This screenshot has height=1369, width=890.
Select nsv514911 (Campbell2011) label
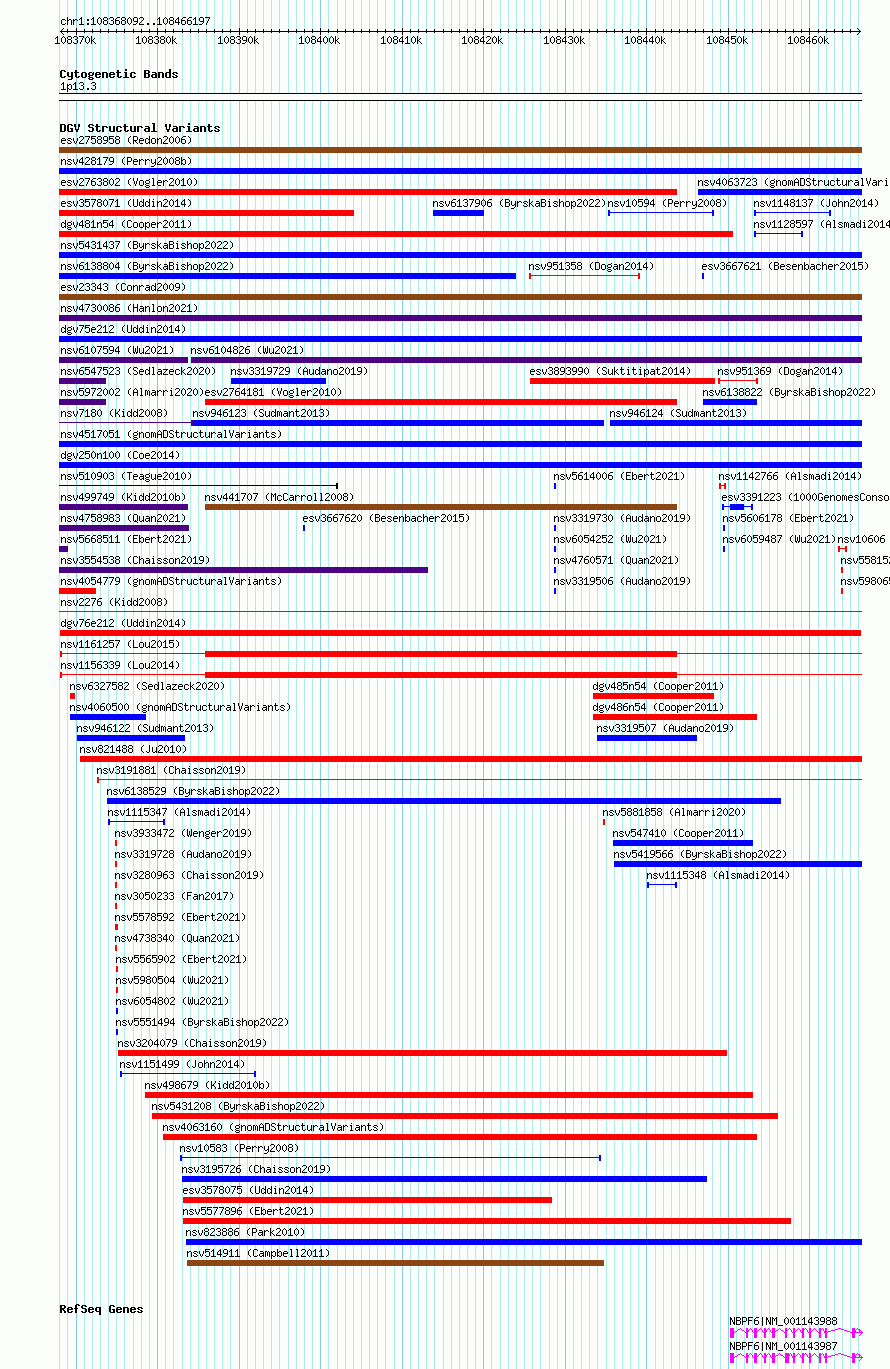[x=258, y=1253]
